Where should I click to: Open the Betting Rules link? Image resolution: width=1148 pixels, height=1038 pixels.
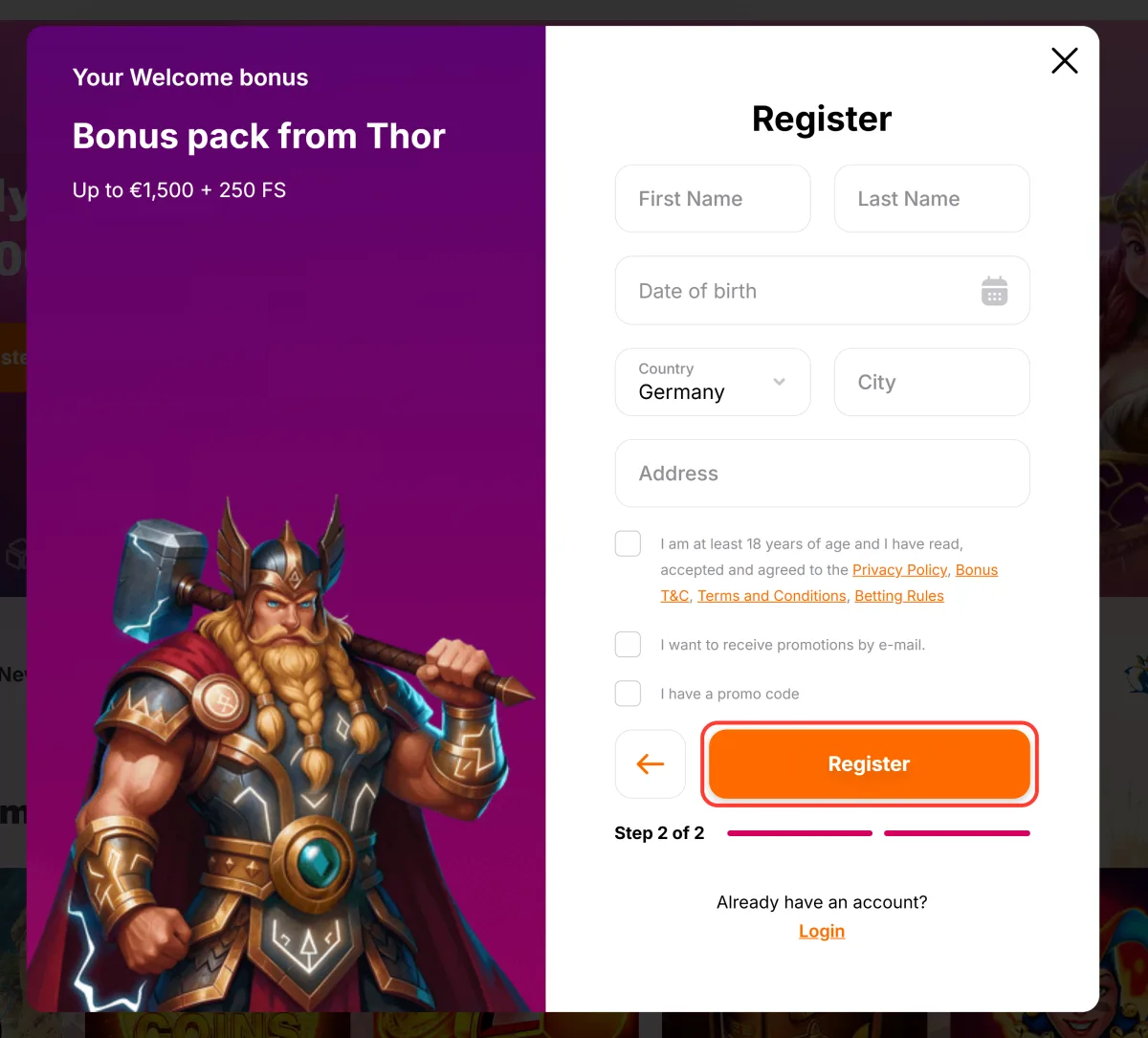pyautogui.click(x=899, y=595)
